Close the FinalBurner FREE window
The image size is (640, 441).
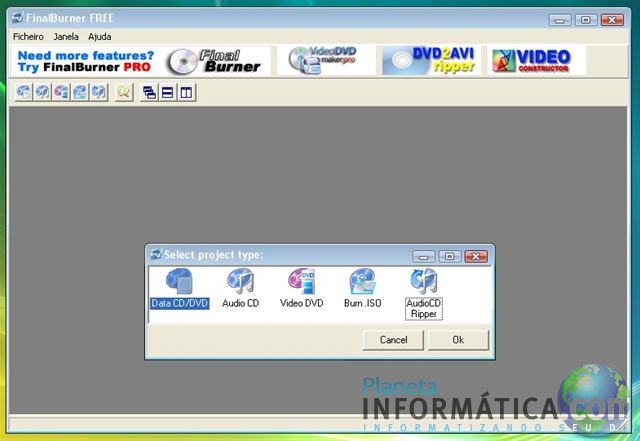(612, 20)
